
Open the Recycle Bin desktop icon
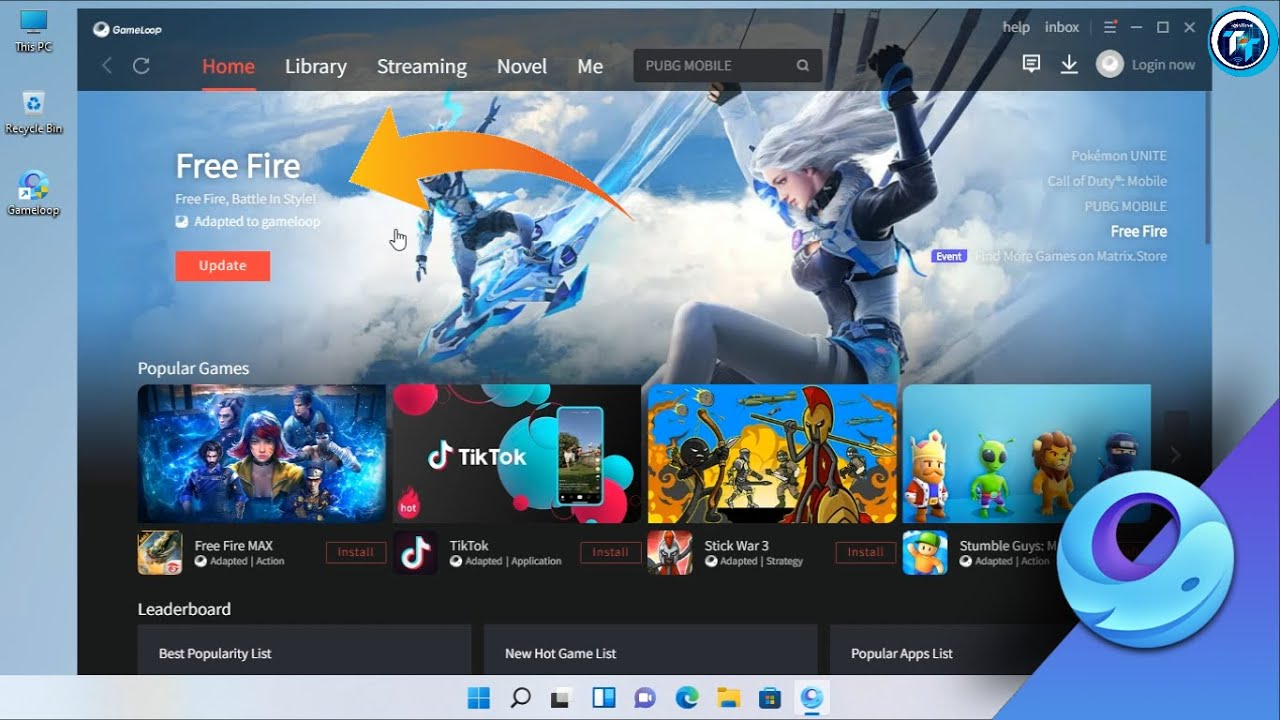tap(33, 113)
